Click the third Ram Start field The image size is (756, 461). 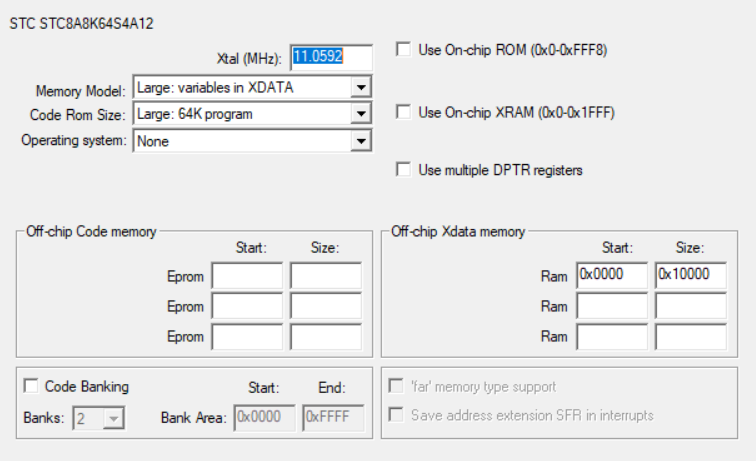point(612,337)
